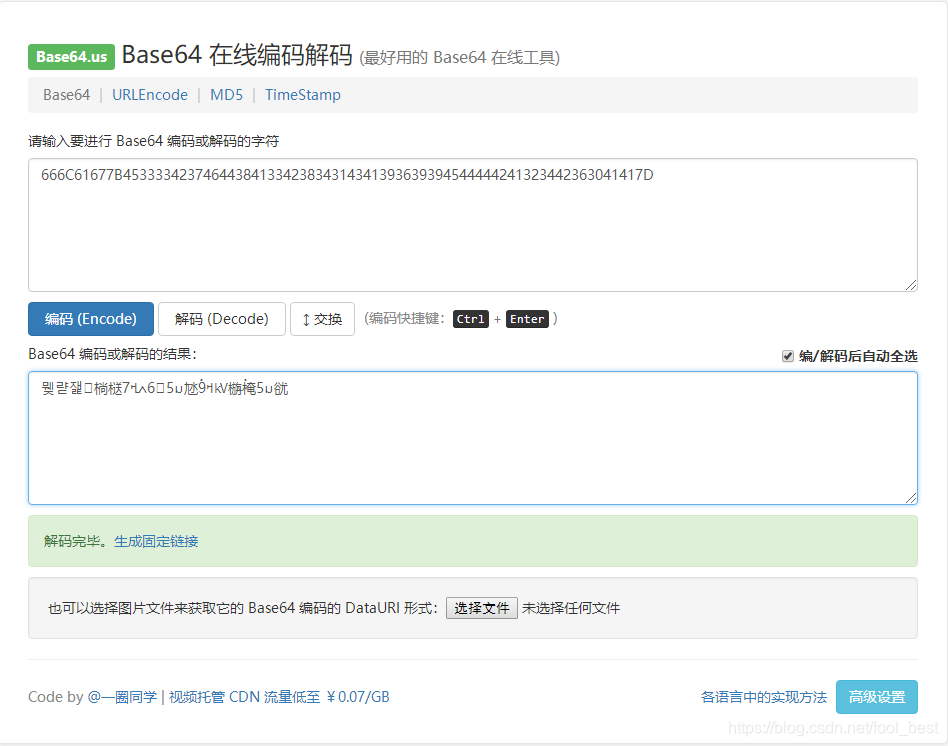Screen dimensions: 948x746
Task: Click the Enter key hint badge
Action: [x=527, y=319]
